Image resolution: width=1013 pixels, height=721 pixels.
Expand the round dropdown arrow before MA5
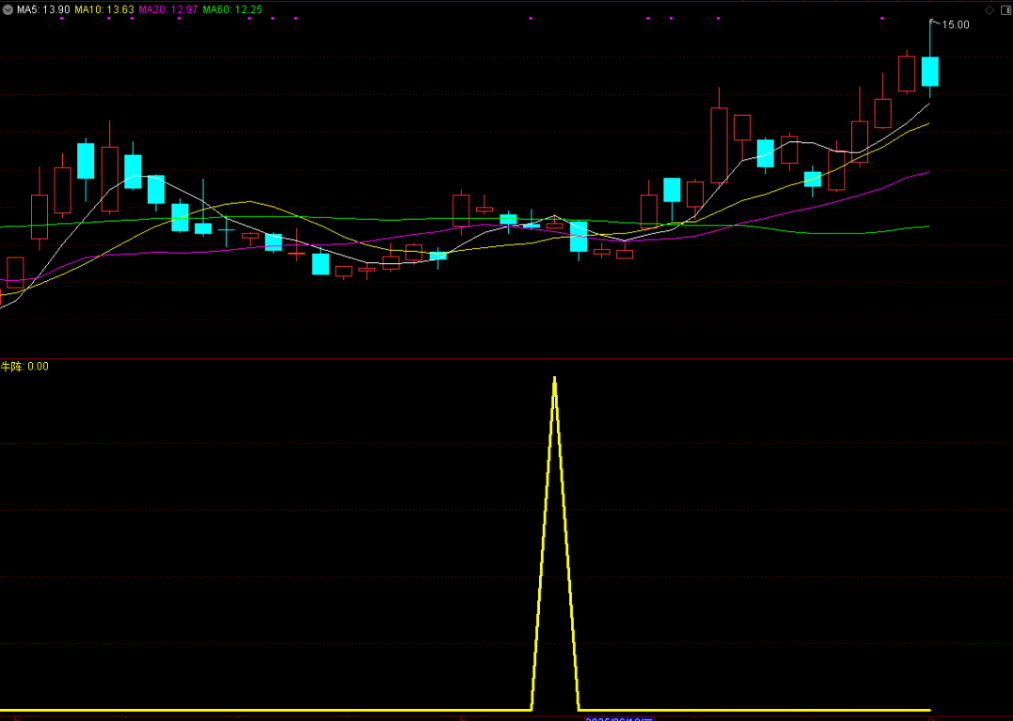8,9
